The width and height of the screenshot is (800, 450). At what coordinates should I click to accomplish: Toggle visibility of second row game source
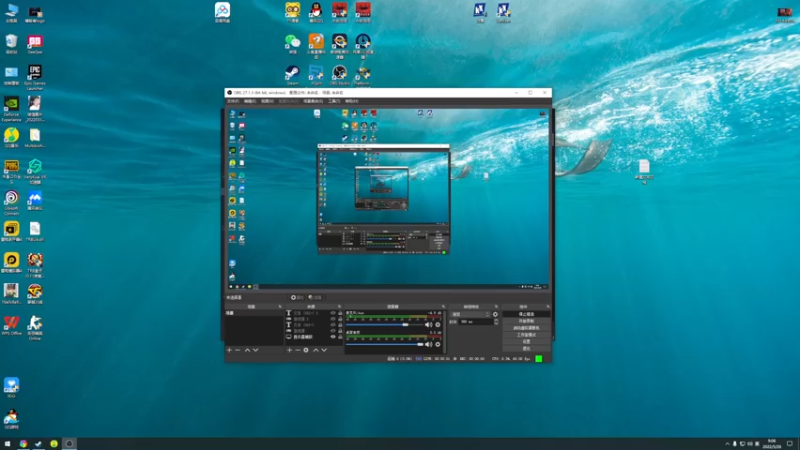point(333,319)
